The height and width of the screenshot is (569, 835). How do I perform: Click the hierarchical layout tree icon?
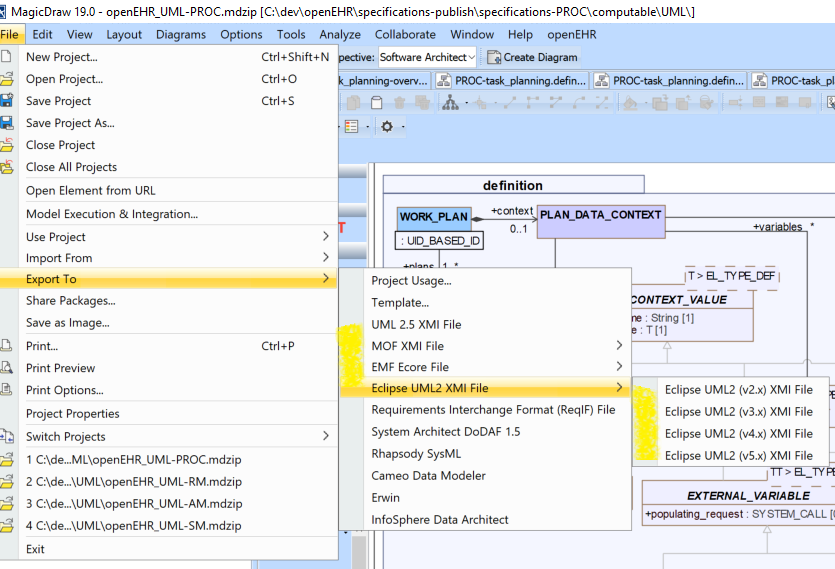pos(451,102)
